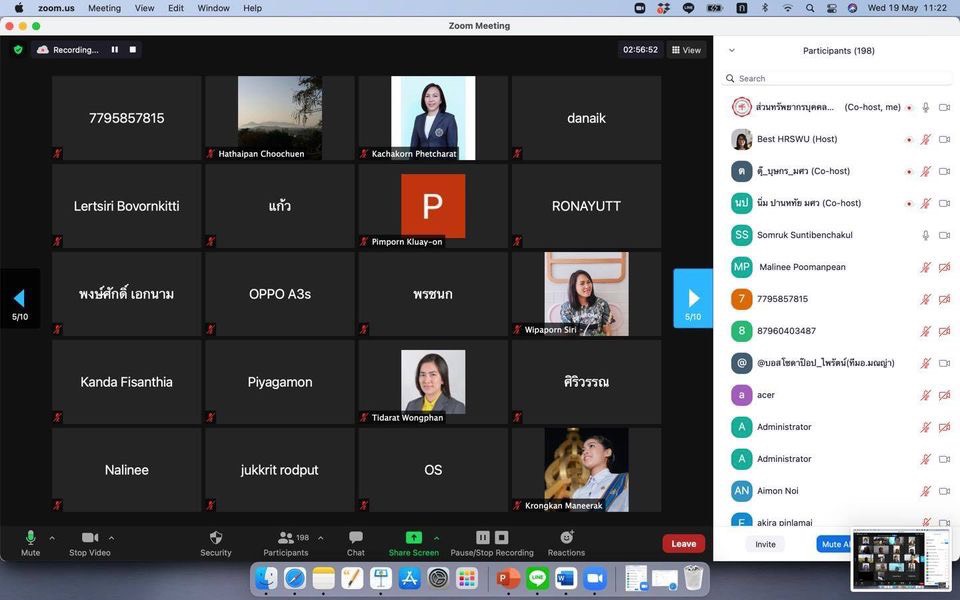Open the Meeting menu in menu bar
This screenshot has height=600, width=960.
click(104, 8)
